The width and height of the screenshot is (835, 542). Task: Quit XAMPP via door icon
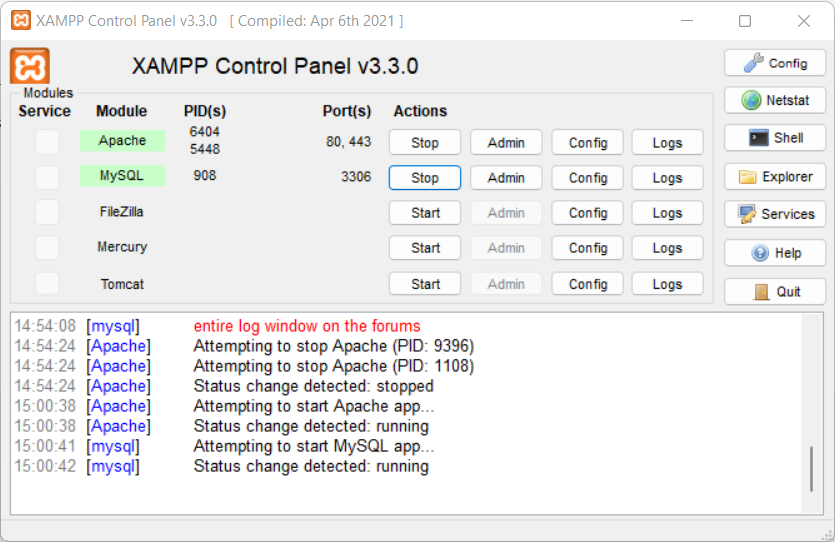click(x=775, y=292)
